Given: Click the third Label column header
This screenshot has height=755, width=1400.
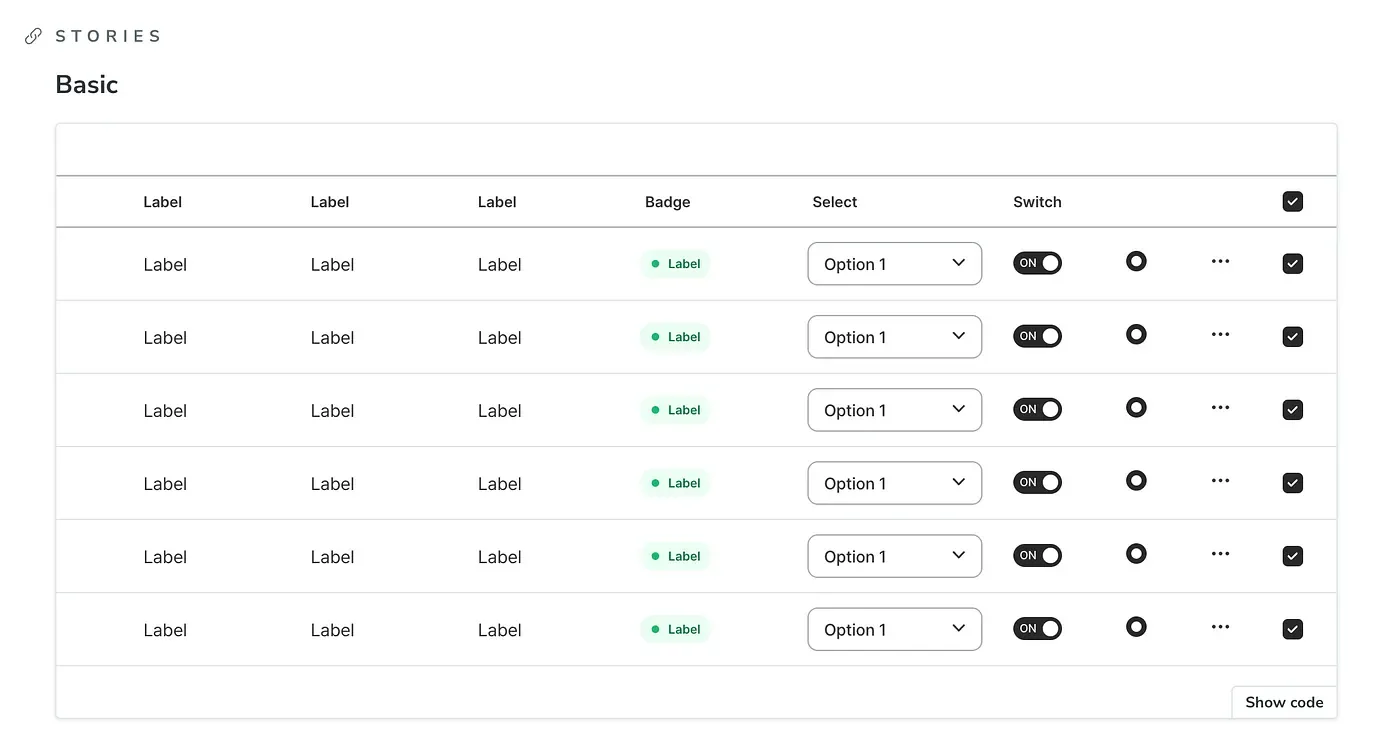Looking at the screenshot, I should tap(497, 202).
